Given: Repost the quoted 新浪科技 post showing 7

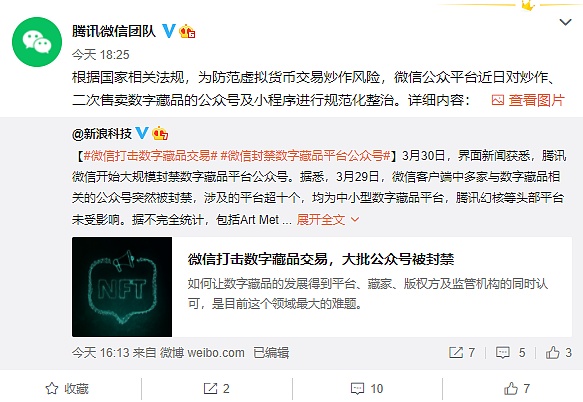Looking at the screenshot, I should 462,352.
